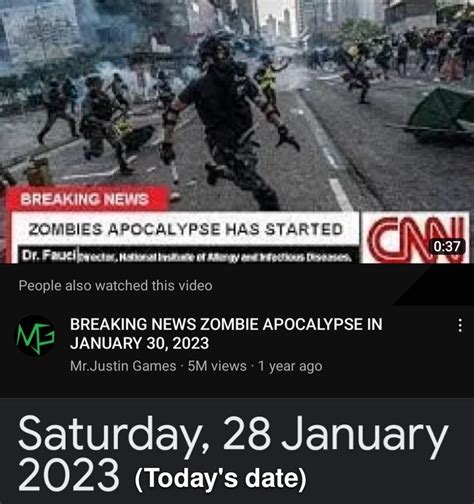Visit the Mr.Justin Games channel name link

(x=123, y=366)
